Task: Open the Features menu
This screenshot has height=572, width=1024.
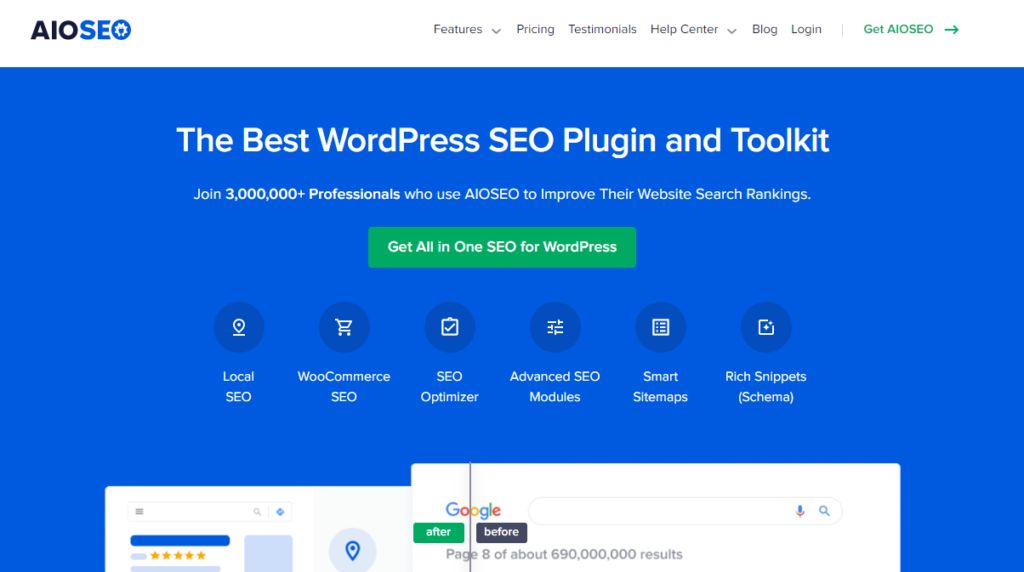Action: tap(458, 29)
